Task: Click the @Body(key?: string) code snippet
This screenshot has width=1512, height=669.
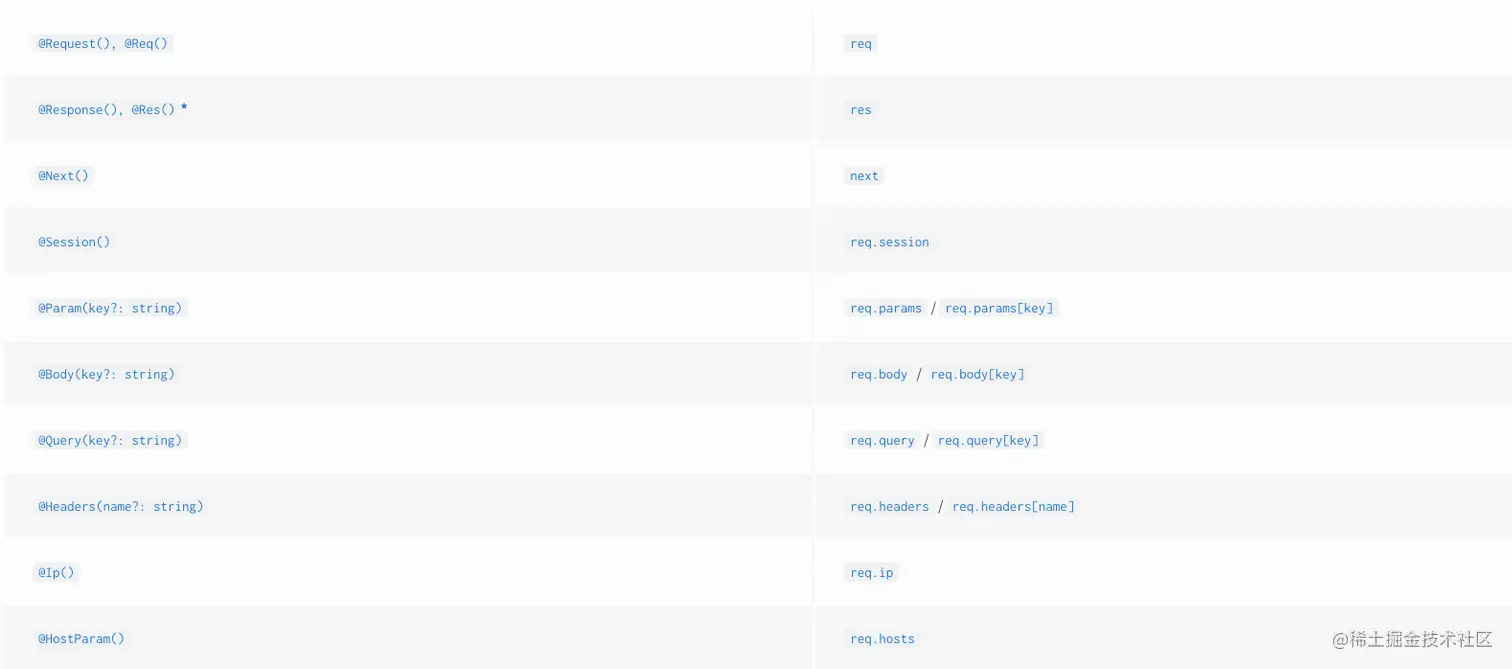Action: click(106, 374)
